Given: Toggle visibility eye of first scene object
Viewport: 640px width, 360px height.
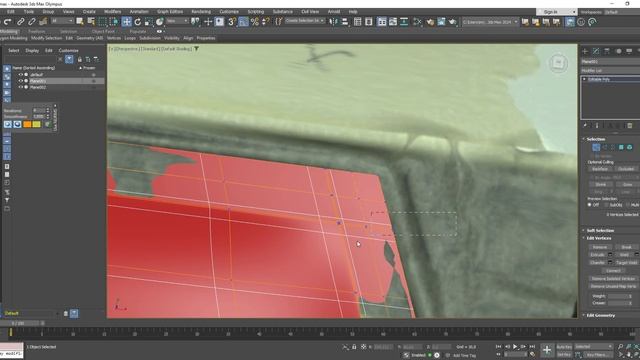Looking at the screenshot, I should click(20, 75).
